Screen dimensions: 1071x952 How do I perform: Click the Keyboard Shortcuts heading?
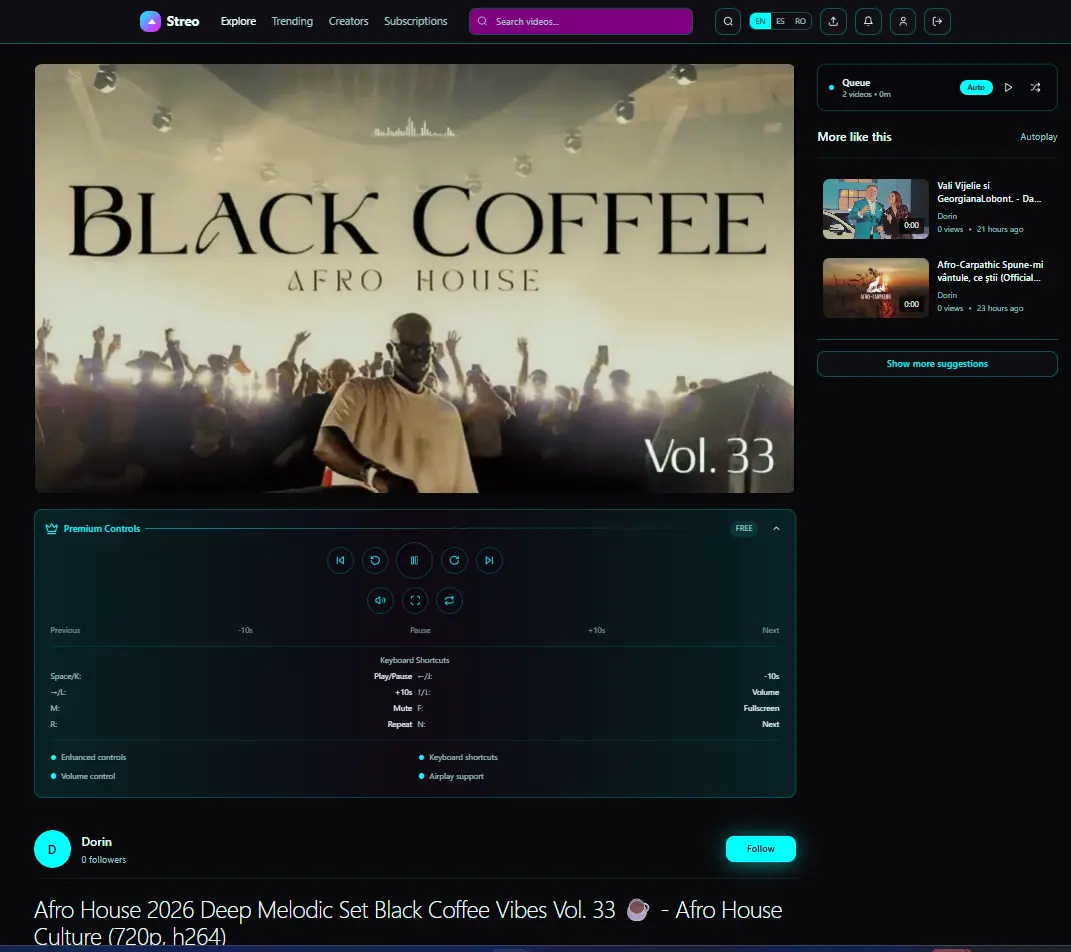coord(415,660)
